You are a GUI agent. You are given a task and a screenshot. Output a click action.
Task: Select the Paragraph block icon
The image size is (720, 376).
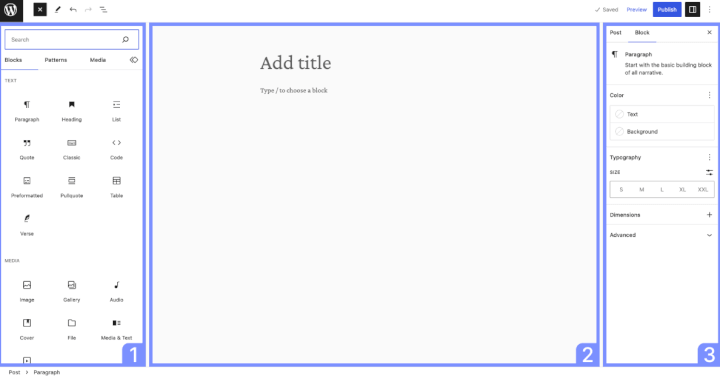(27, 105)
